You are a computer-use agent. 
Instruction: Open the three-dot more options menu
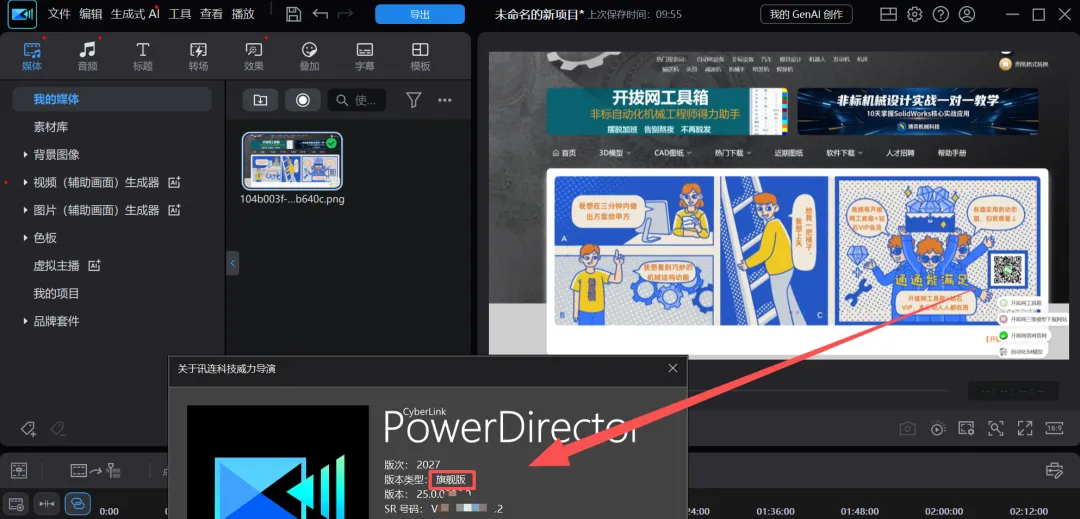[x=445, y=100]
